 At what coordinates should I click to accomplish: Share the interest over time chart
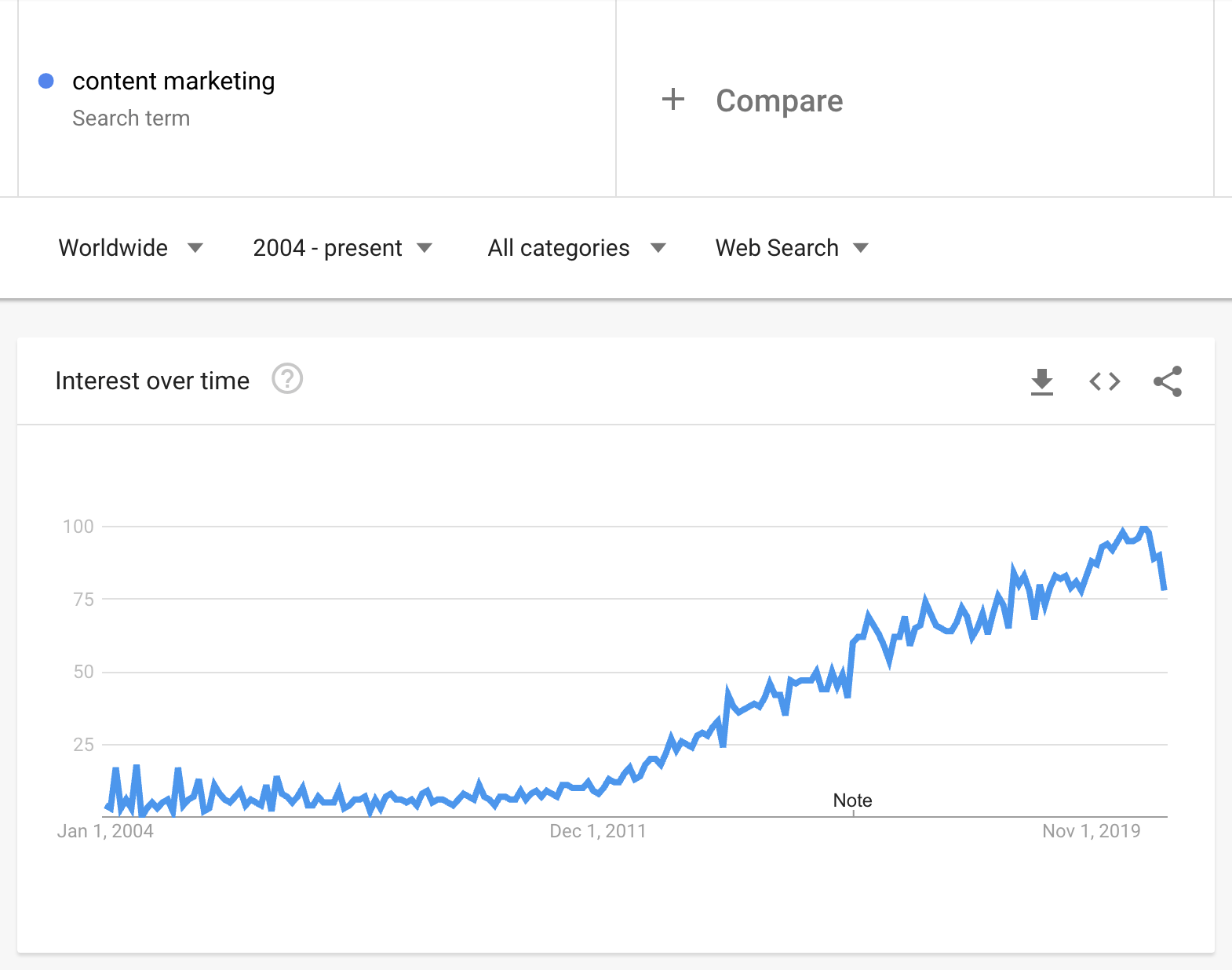[1167, 381]
